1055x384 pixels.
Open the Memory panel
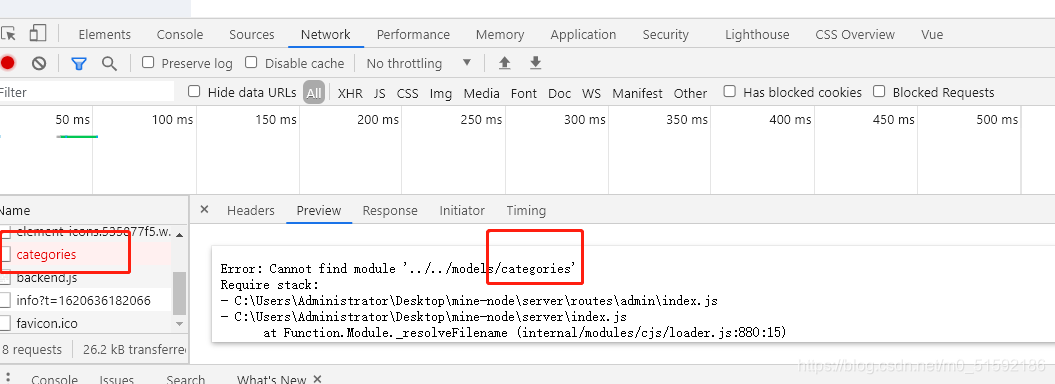[x=500, y=34]
